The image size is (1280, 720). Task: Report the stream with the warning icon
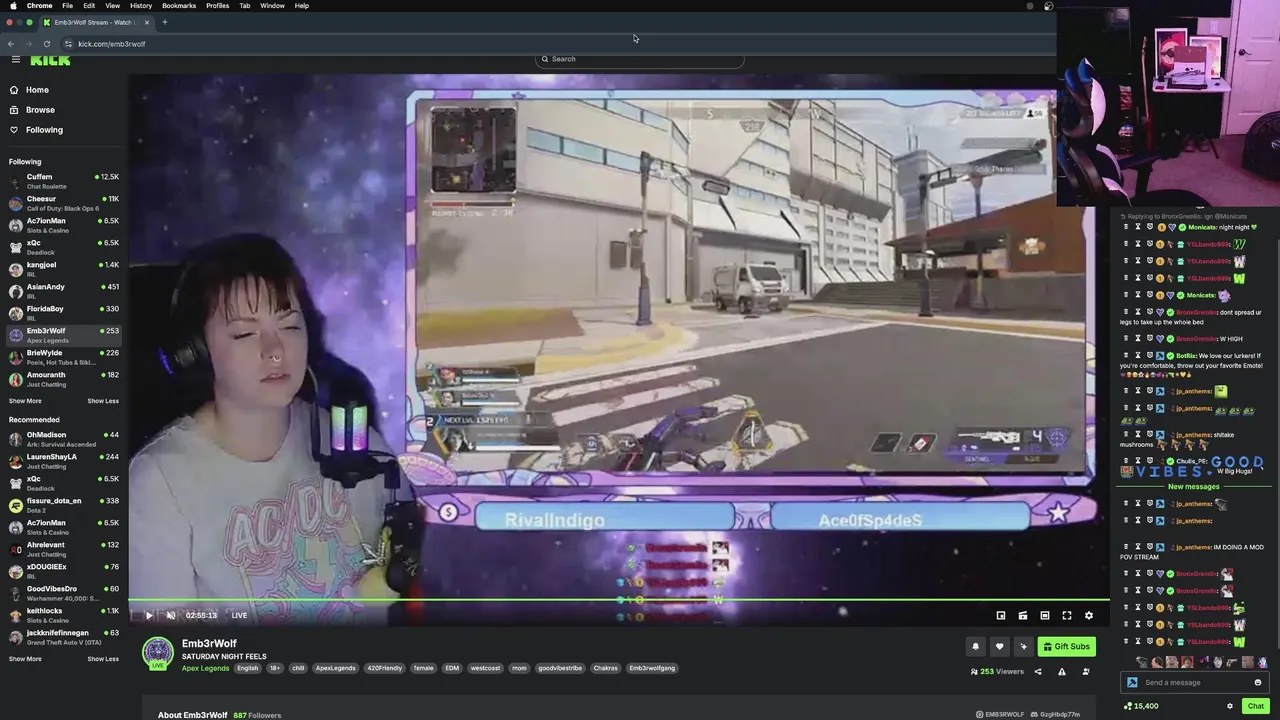coord(1062,672)
